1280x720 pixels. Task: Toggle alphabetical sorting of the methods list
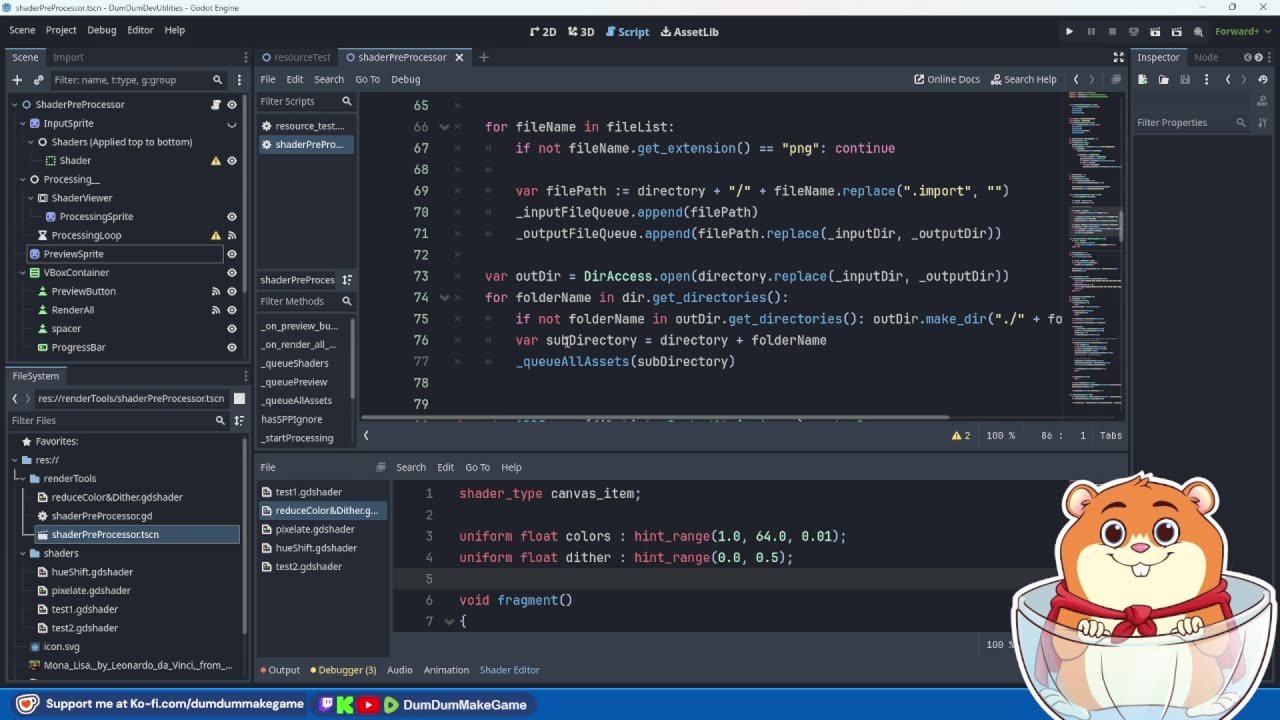click(x=347, y=280)
